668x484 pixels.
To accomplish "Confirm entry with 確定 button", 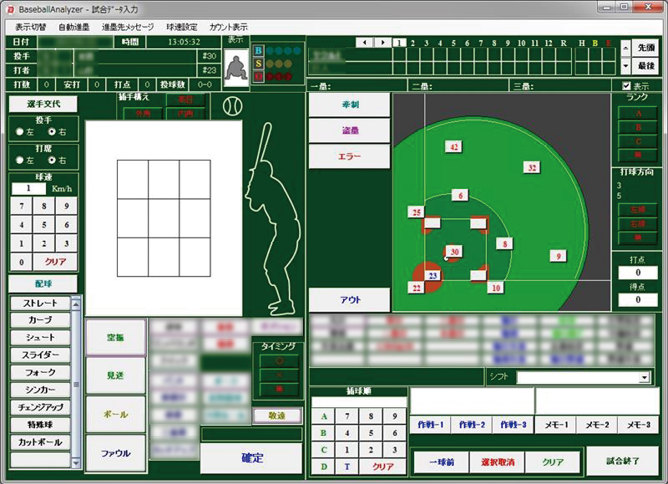I will 251,458.
